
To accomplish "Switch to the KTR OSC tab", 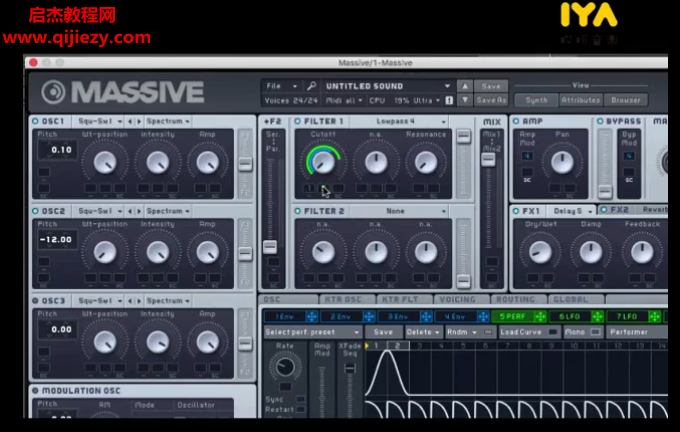I will click(347, 299).
